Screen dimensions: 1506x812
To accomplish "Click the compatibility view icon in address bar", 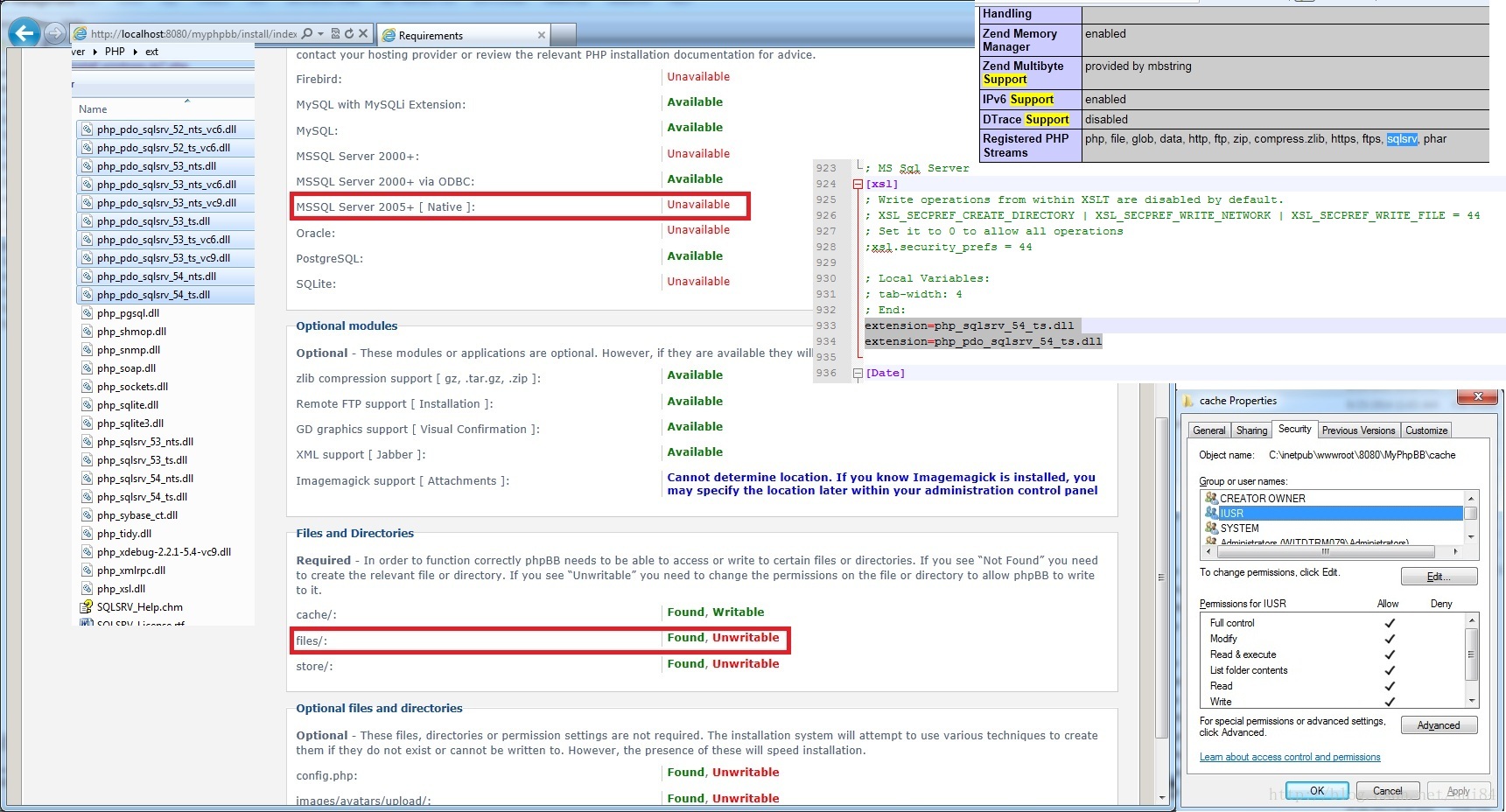I will tap(336, 34).
